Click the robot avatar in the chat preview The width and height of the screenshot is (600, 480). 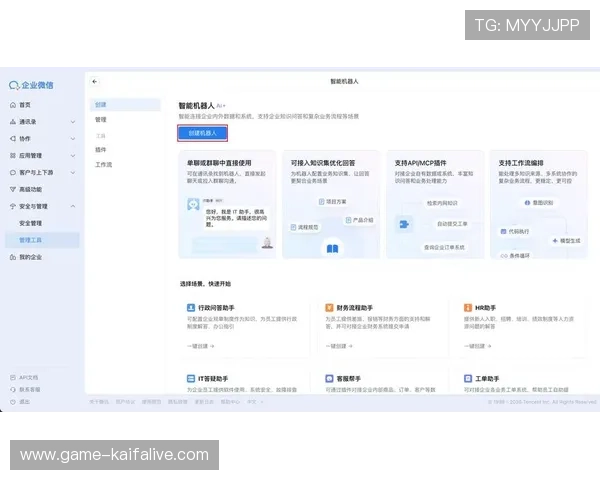tap(193, 204)
